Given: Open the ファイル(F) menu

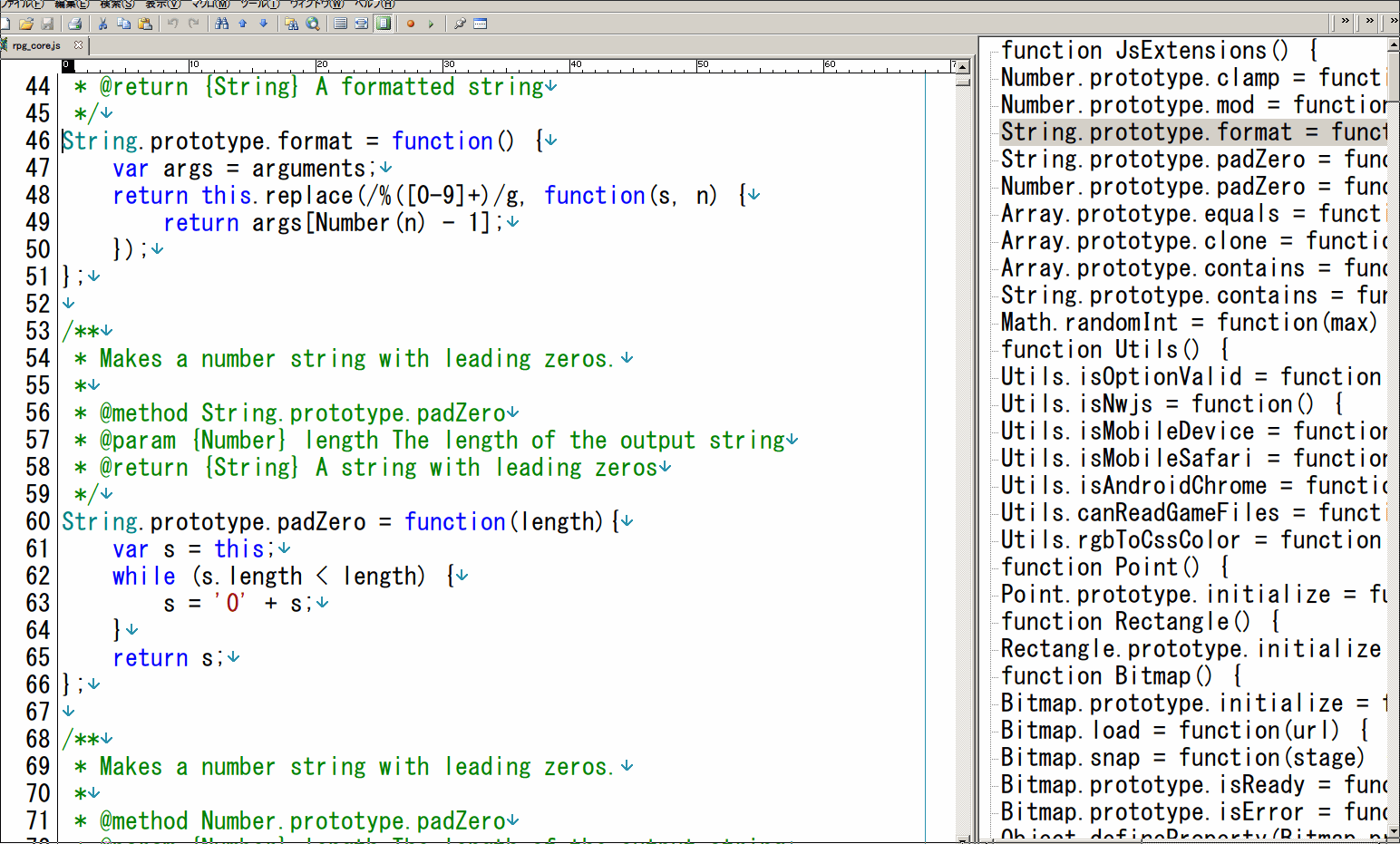Looking at the screenshot, I should [x=23, y=5].
